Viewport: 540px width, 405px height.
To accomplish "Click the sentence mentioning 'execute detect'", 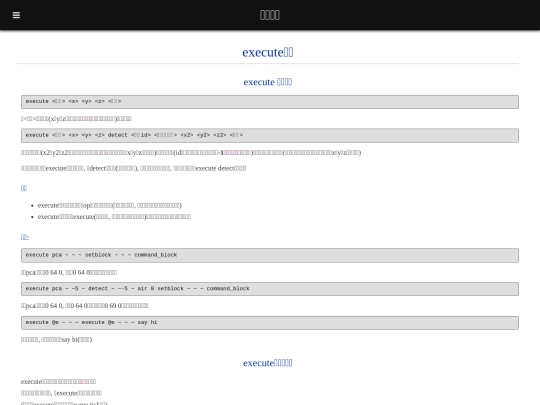I will pyautogui.click(x=134, y=168).
